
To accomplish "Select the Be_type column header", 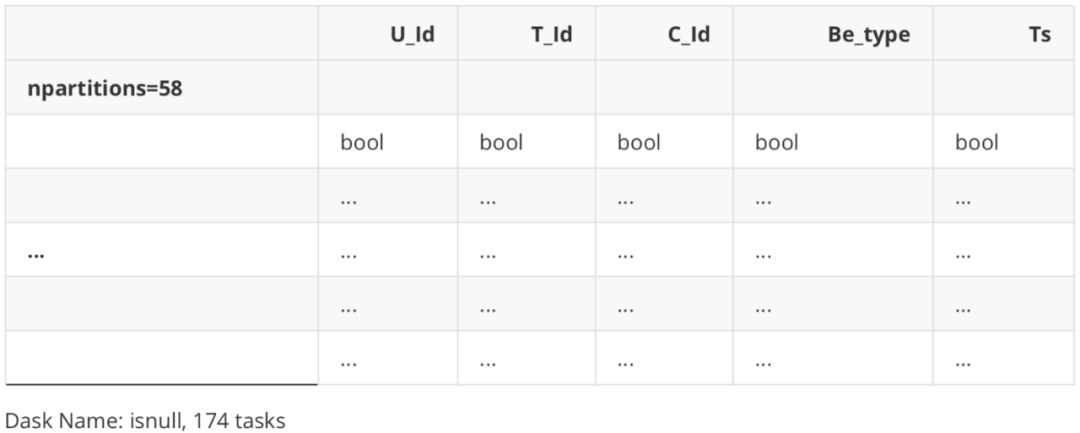I will point(868,35).
